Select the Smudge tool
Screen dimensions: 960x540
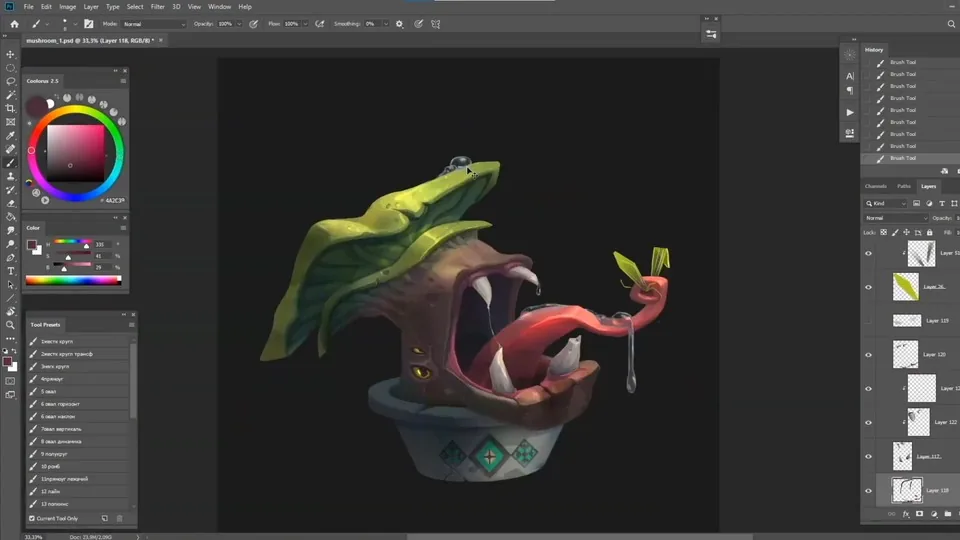(10, 230)
